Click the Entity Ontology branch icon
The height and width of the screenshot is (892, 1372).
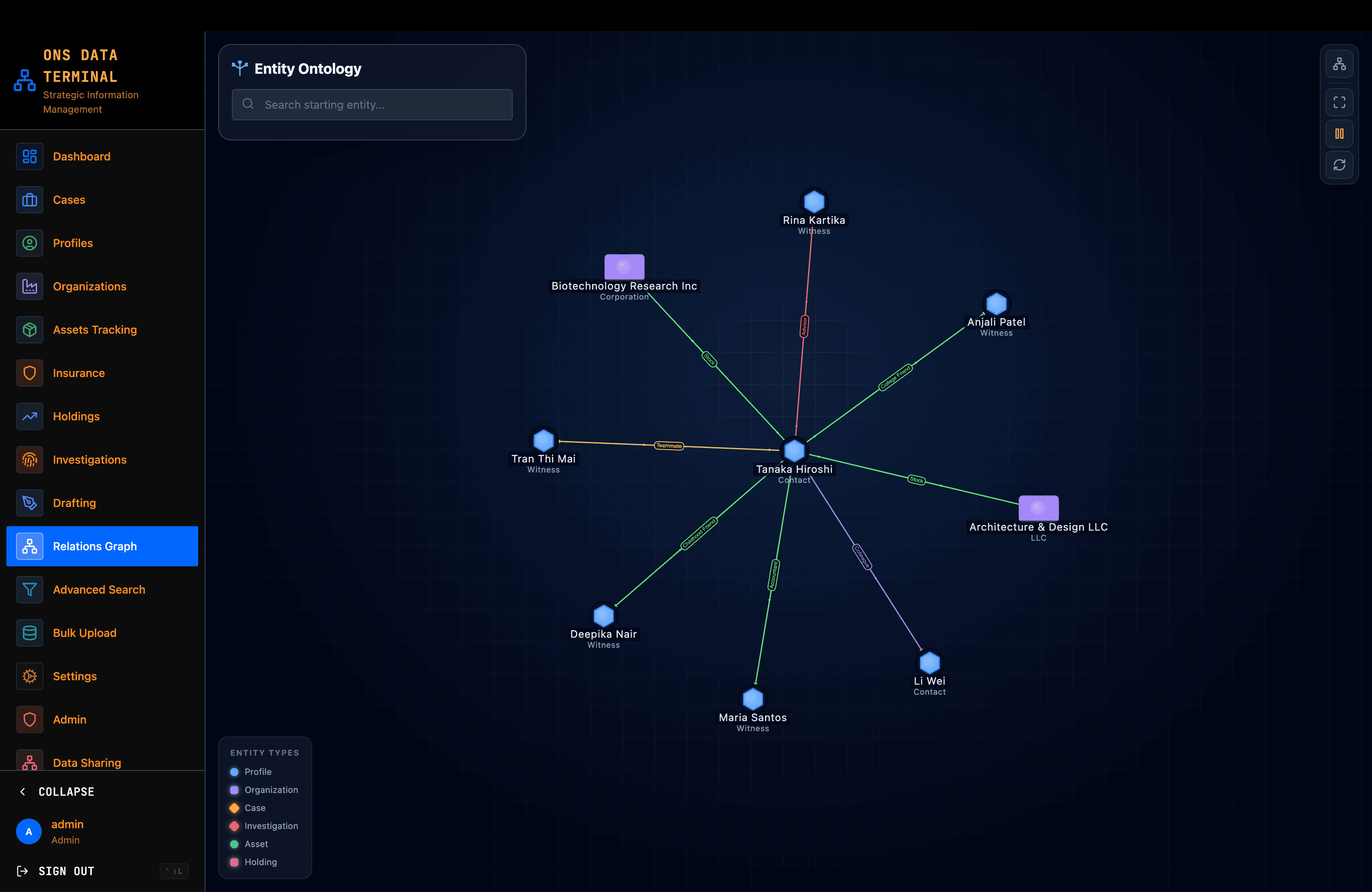240,69
